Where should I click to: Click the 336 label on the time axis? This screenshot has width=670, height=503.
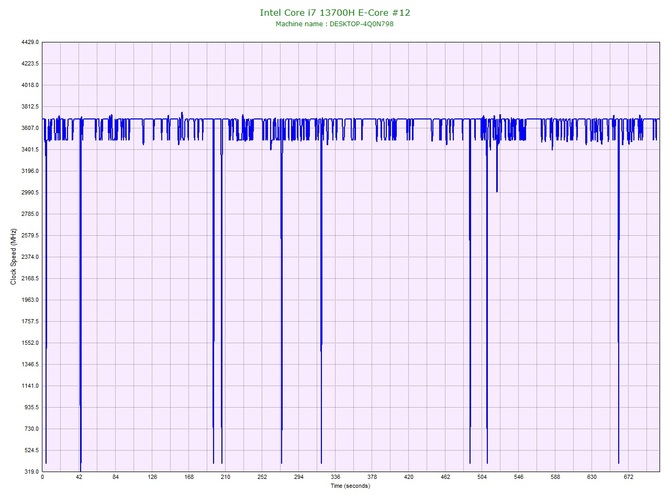335,477
